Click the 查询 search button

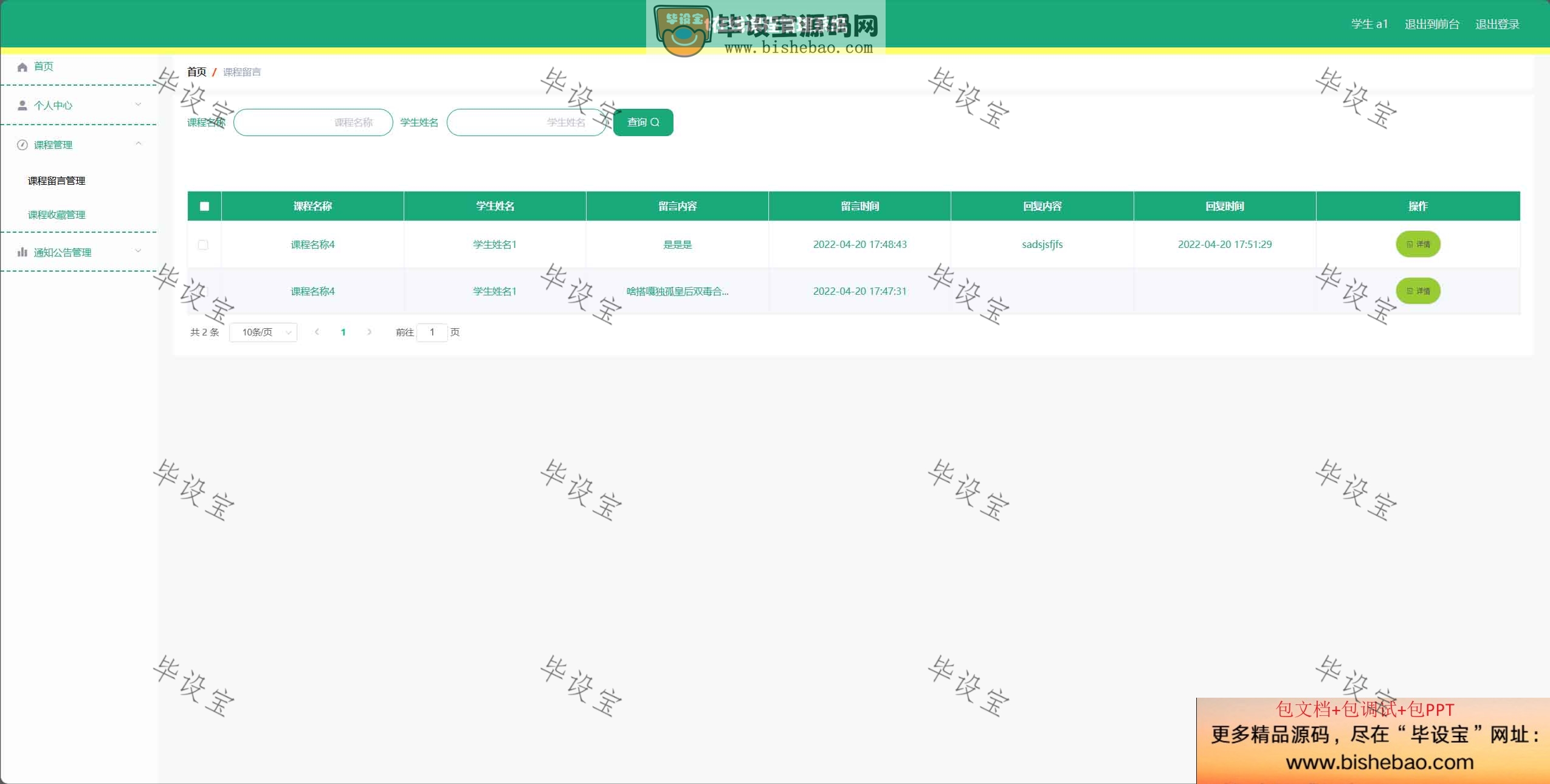(643, 122)
